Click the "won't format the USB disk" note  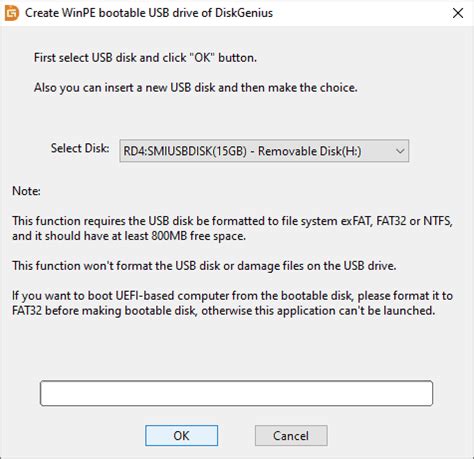(x=204, y=266)
